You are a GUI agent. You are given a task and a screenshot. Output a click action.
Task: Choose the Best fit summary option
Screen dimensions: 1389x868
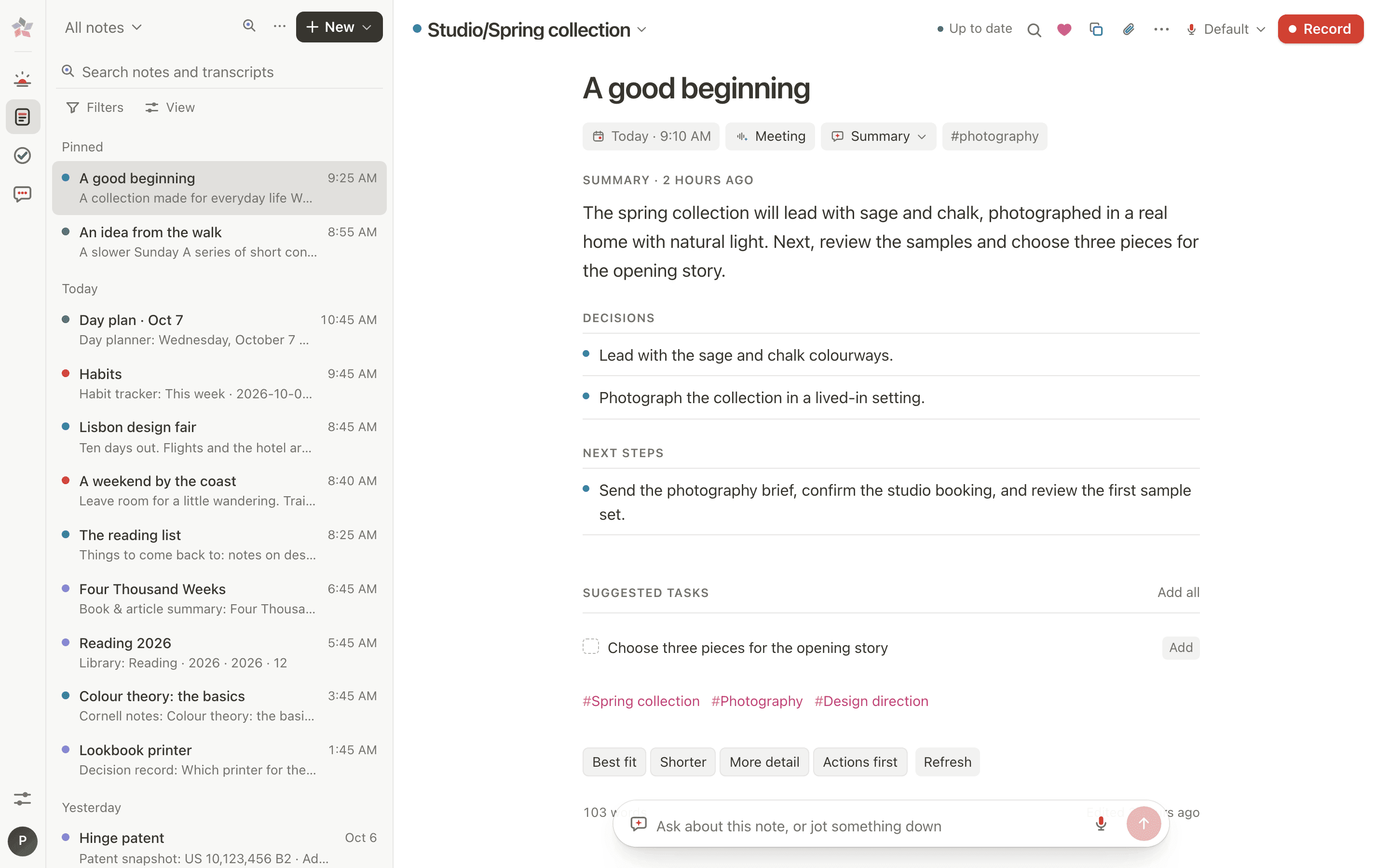click(614, 762)
